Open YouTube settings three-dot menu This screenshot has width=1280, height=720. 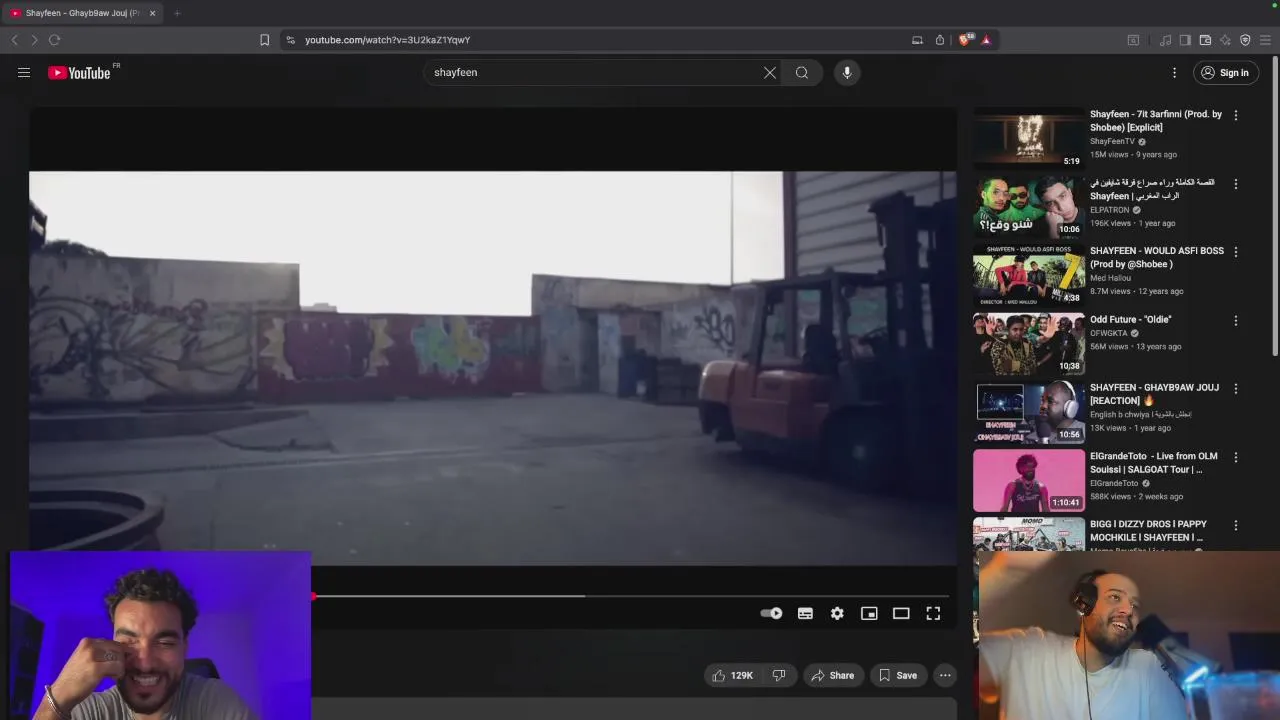[x=1174, y=72]
